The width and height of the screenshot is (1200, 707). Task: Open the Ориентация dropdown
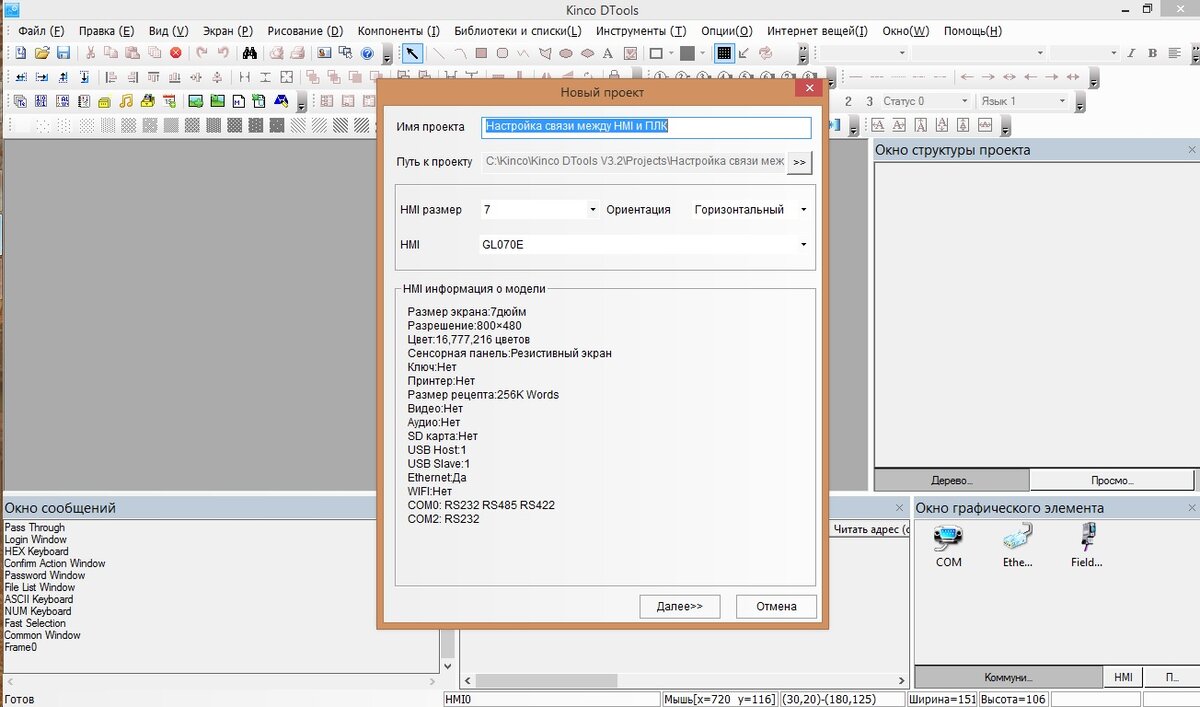[x=804, y=210]
